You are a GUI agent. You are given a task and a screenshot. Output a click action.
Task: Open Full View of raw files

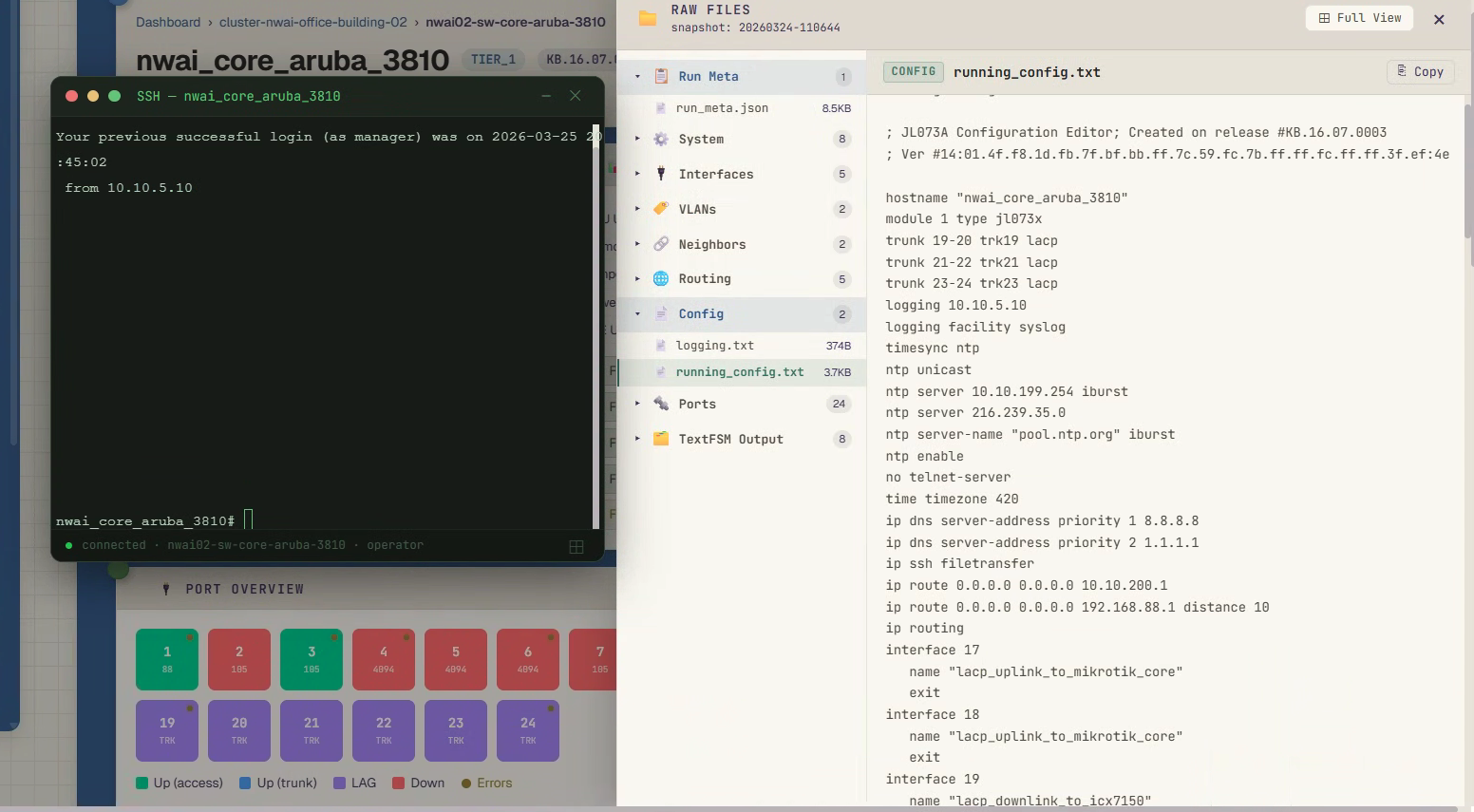(x=1360, y=18)
